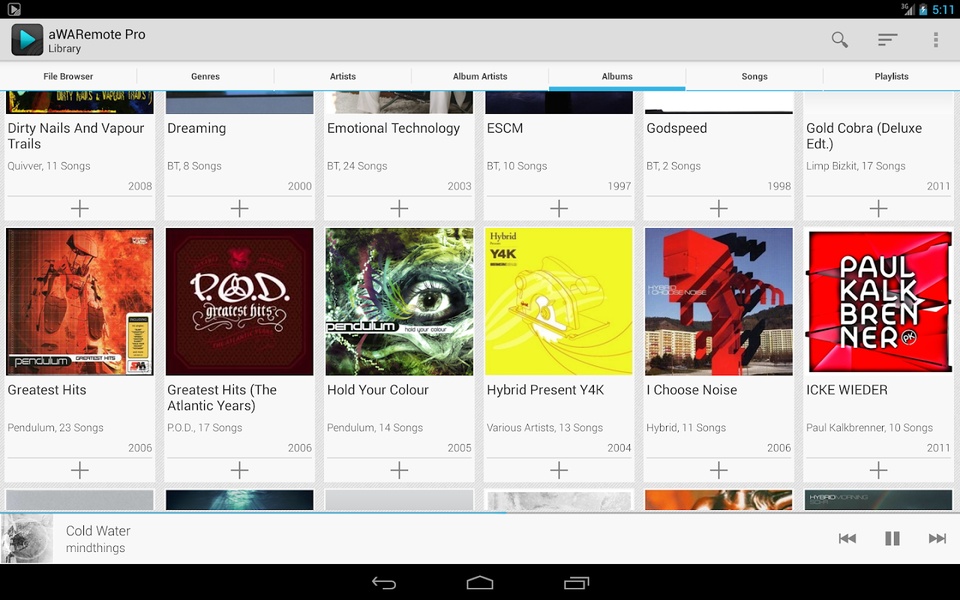Select Dirty Nails And Vapour Trails title
The width and height of the screenshot is (960, 600).
(76, 136)
